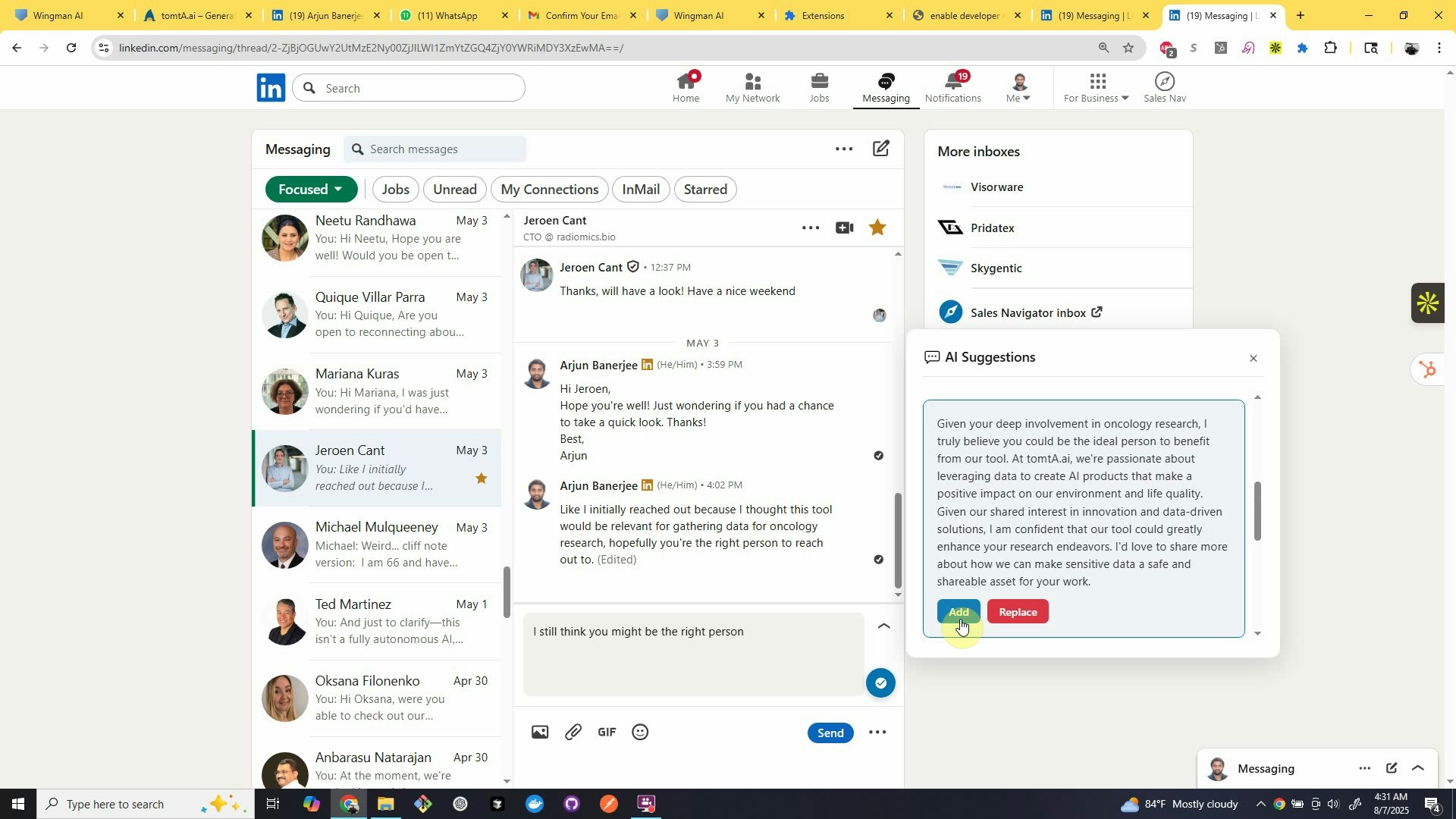The width and height of the screenshot is (1456, 819).
Task: Close the AI Suggestions panel
Action: (x=1254, y=359)
